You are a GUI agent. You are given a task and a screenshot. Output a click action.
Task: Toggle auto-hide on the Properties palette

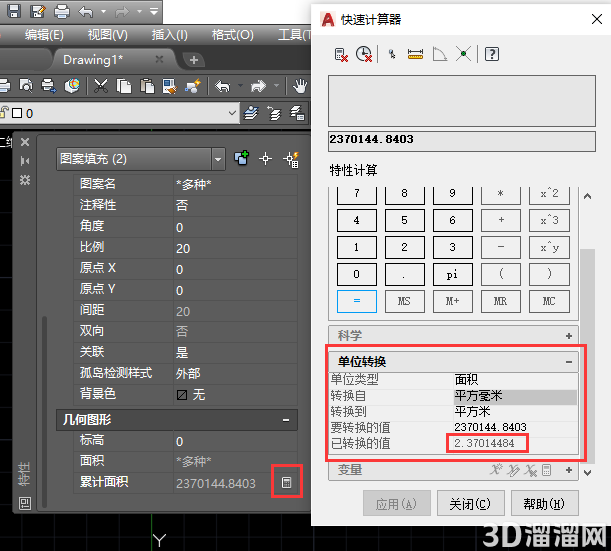[25, 161]
